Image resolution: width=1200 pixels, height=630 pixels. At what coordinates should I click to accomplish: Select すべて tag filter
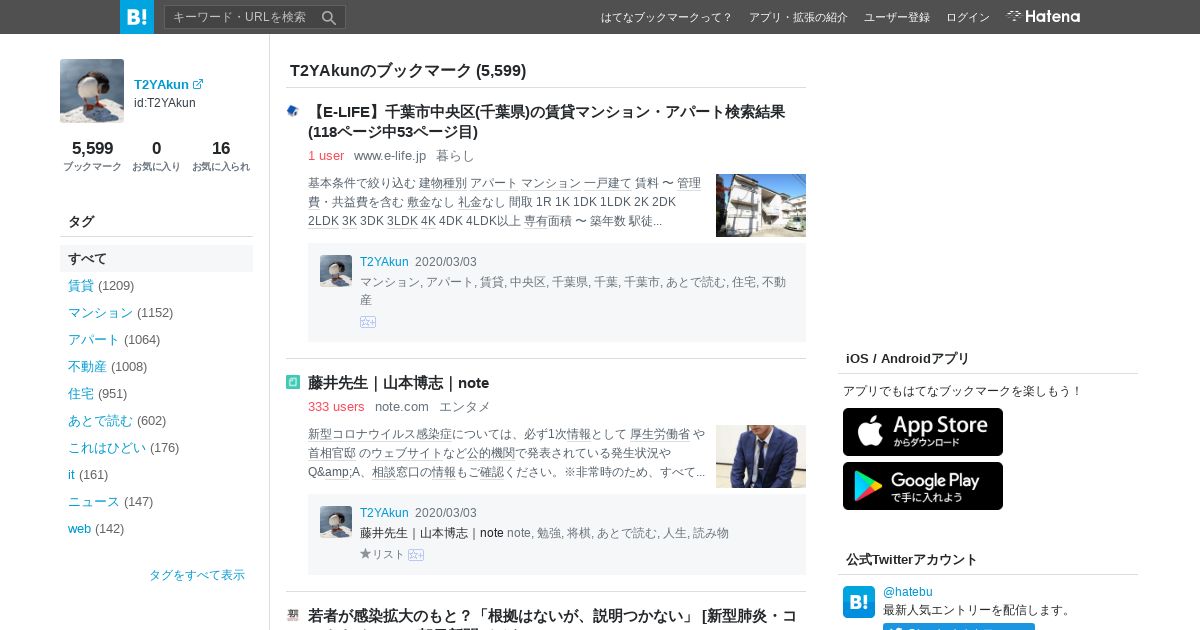[156, 258]
